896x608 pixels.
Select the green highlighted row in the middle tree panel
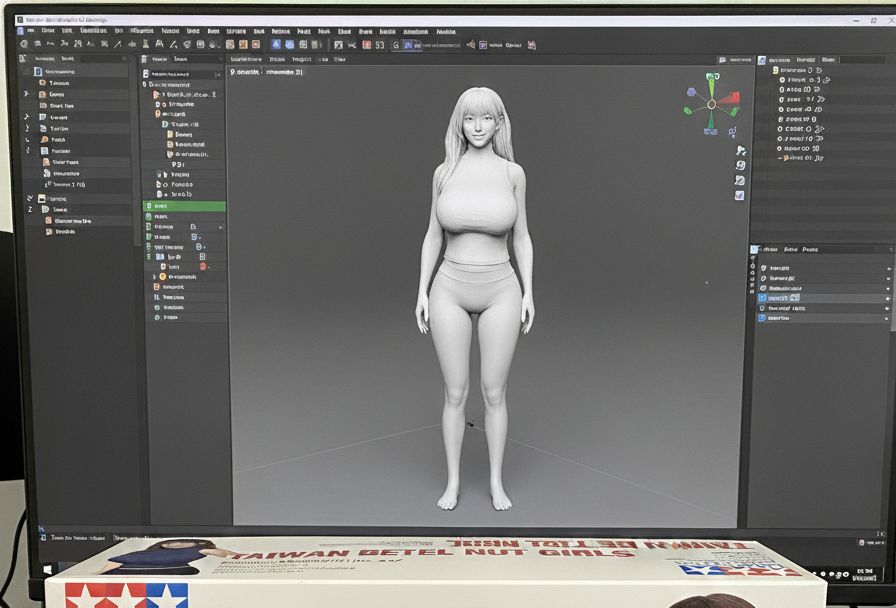pos(185,206)
